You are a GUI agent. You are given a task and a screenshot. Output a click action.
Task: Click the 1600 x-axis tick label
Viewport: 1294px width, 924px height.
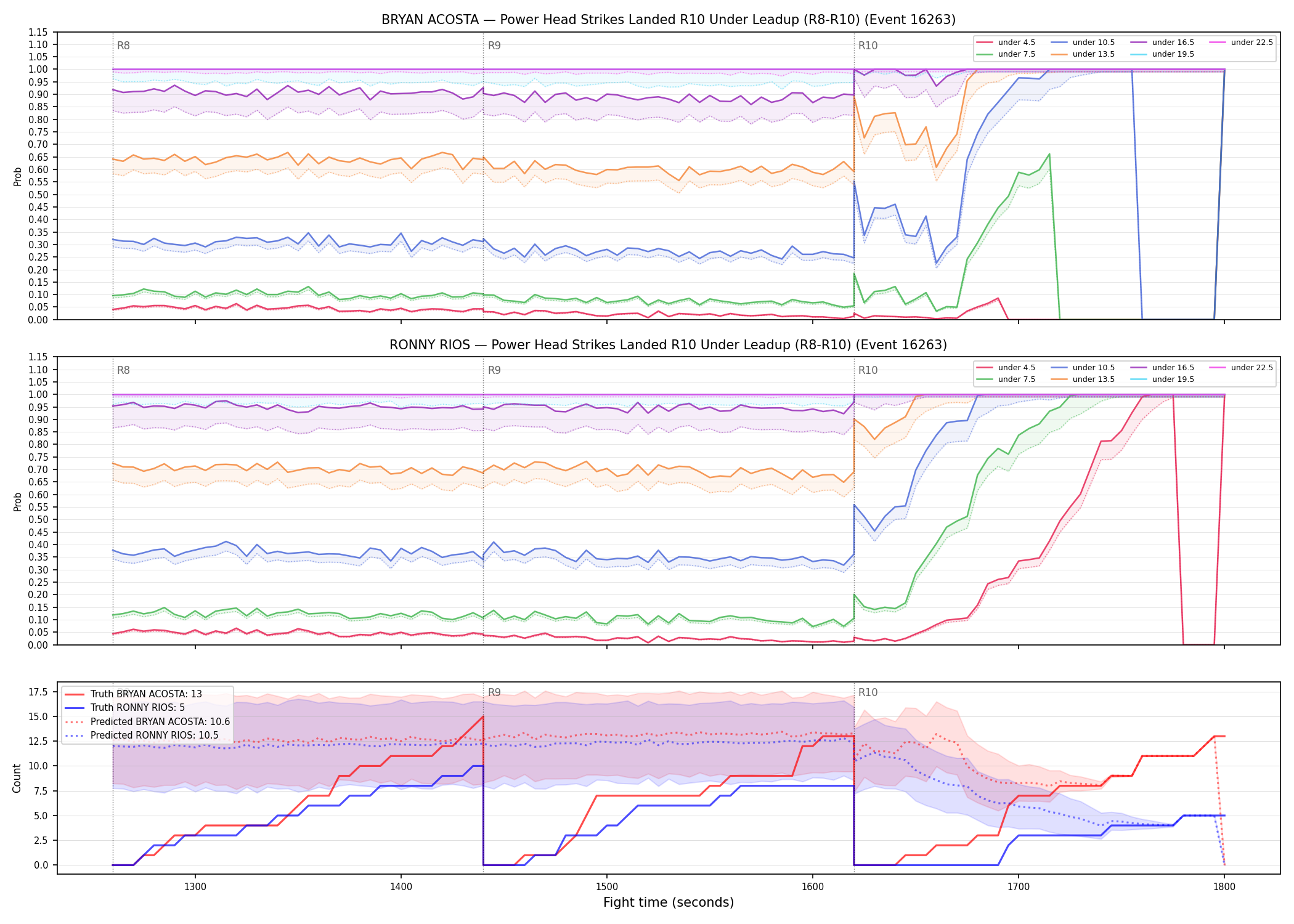[x=813, y=886]
